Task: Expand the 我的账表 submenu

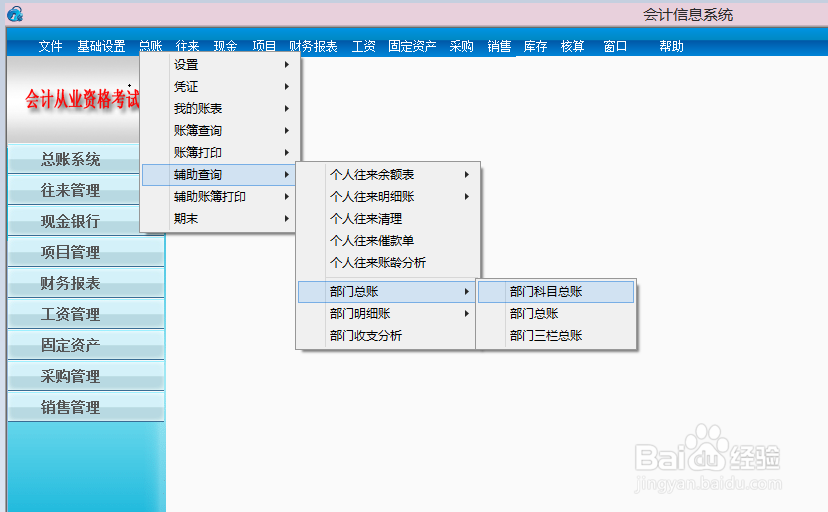Action: [219, 109]
